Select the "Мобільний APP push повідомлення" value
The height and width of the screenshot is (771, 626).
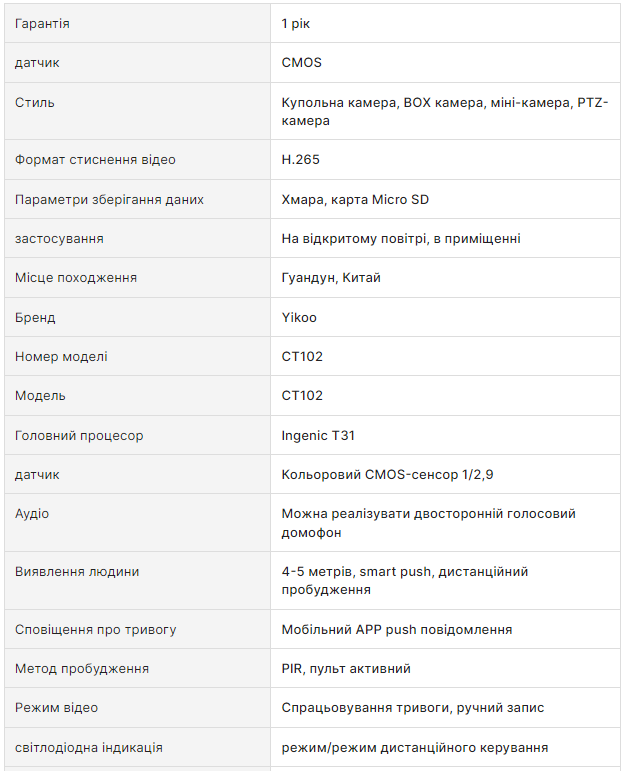click(x=397, y=630)
